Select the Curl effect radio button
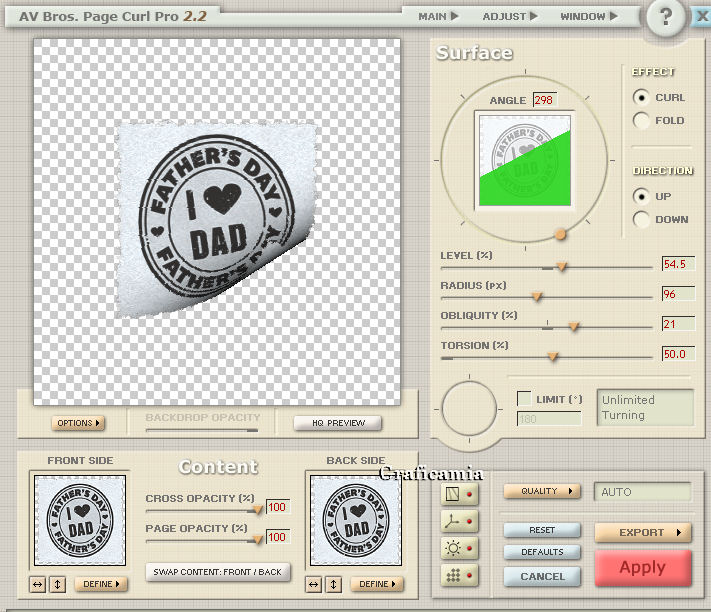The width and height of the screenshot is (711, 612). [641, 97]
